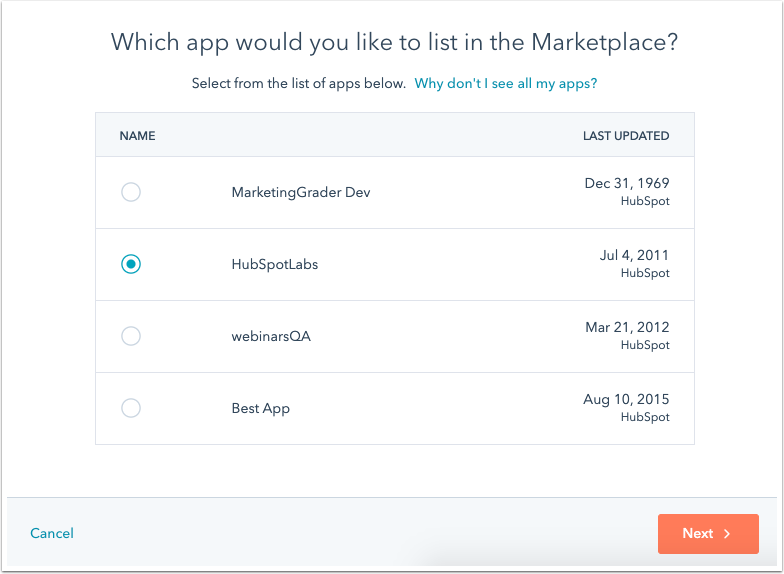Viewport: 784px width, 574px height.
Task: Click the HubSpotLabs app name
Action: coord(275,264)
